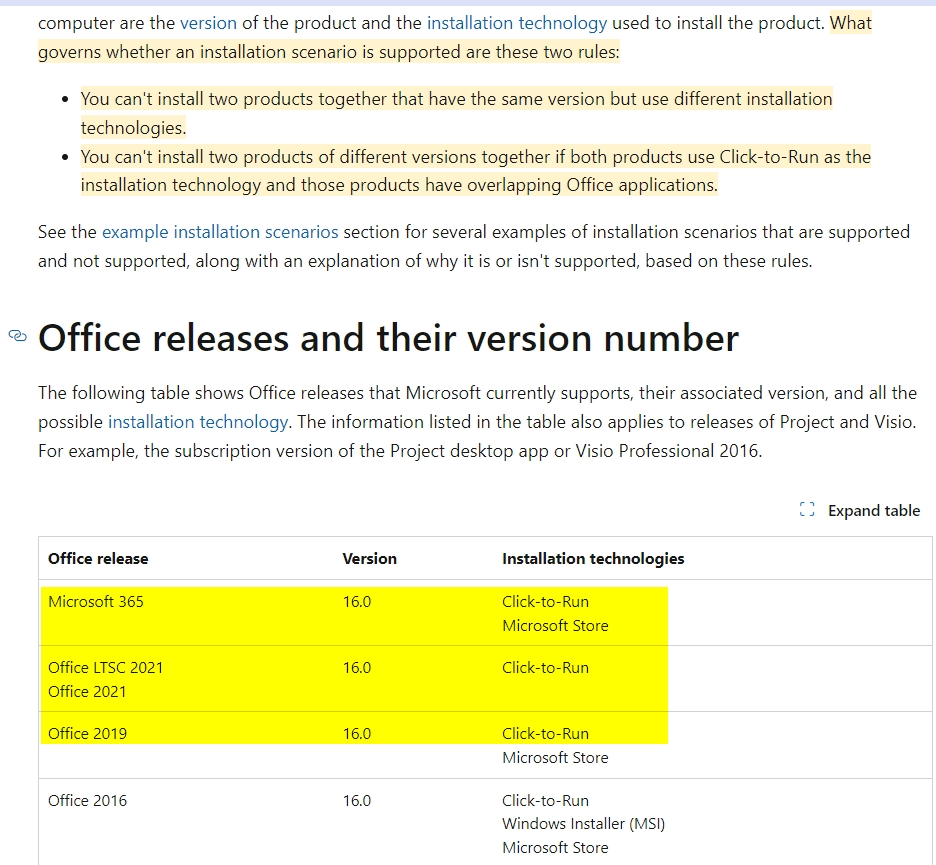This screenshot has height=865, width=936.
Task: Click 'Microsoft Store' in the Microsoft 365 row
Action: 555,626
